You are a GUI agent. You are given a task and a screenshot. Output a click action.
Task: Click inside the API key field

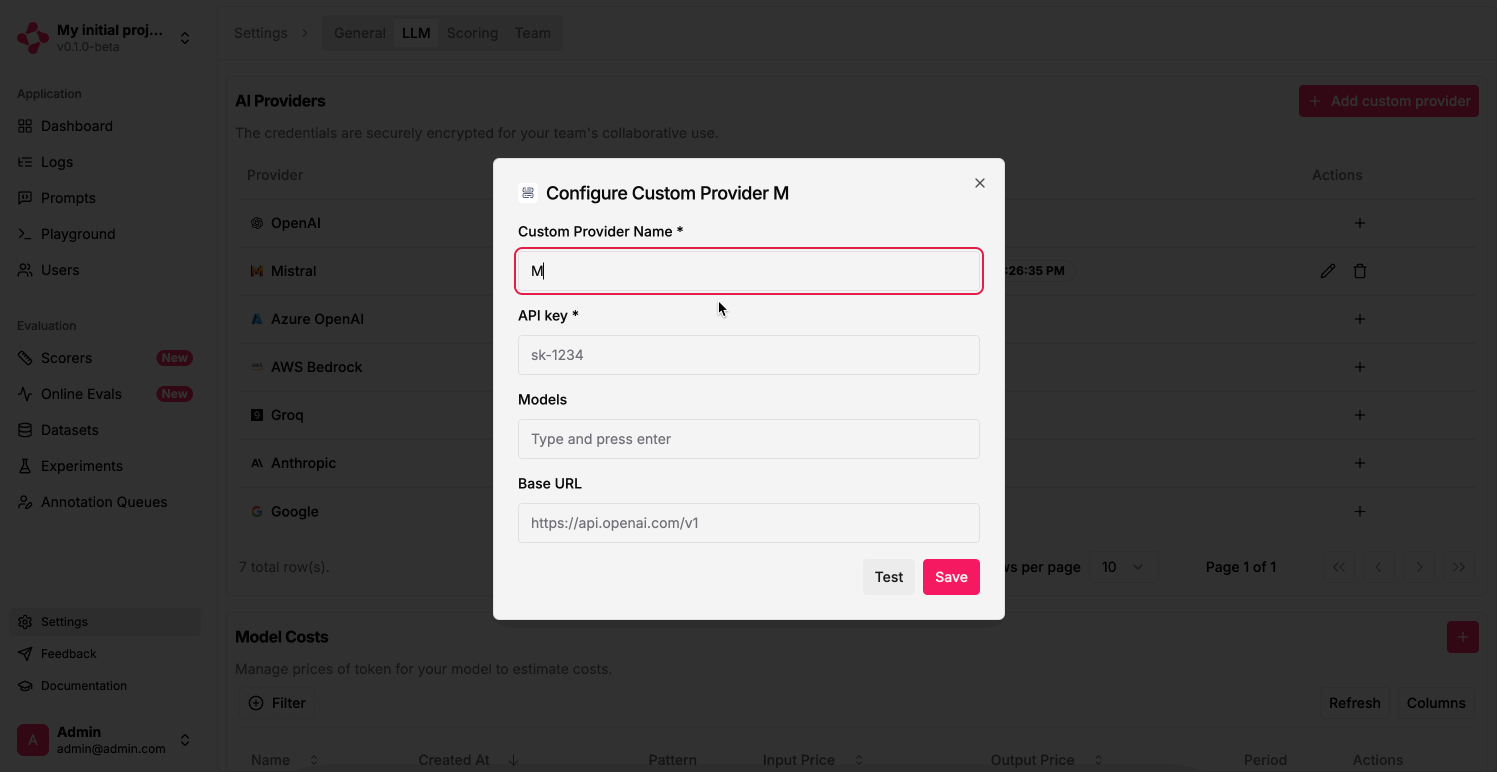[x=748, y=355]
